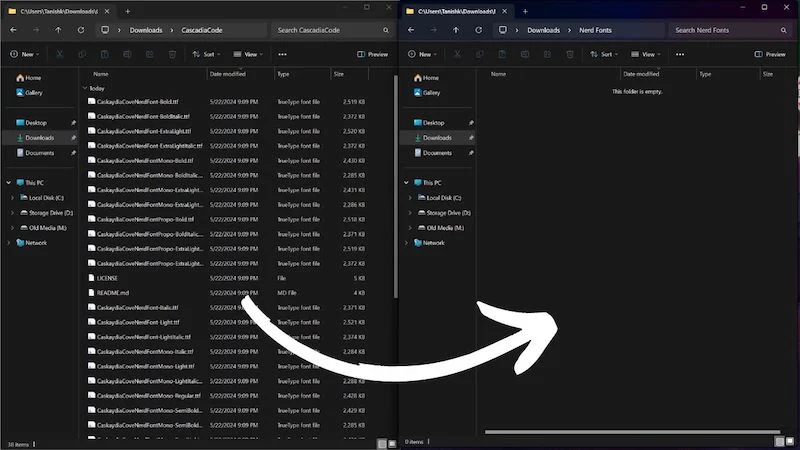Open Home in the CascadiaCode window sidebar
Viewport: 800px width, 450px height.
pyautogui.click(x=29, y=78)
